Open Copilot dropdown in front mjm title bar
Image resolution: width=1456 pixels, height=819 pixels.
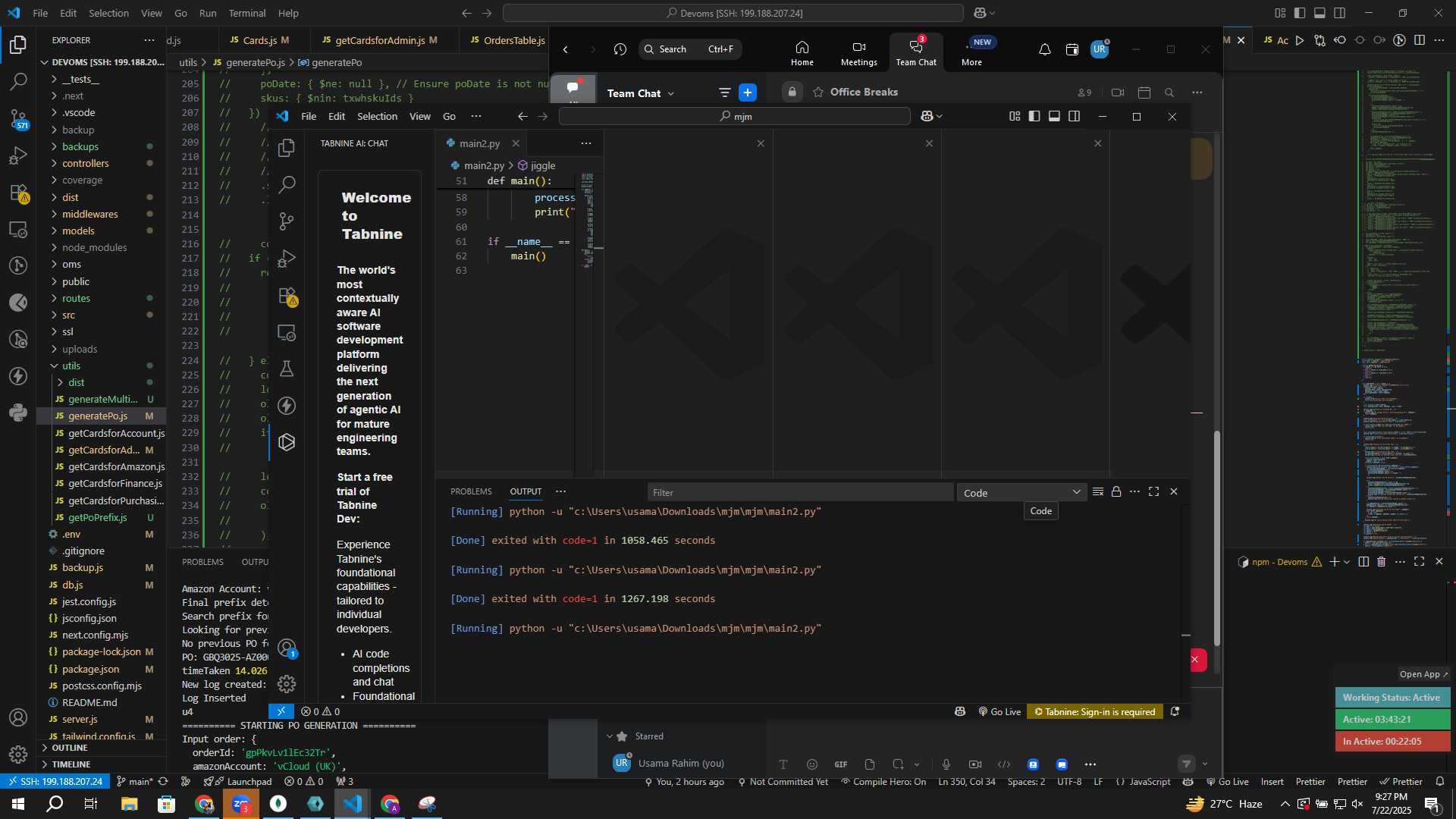(931, 116)
